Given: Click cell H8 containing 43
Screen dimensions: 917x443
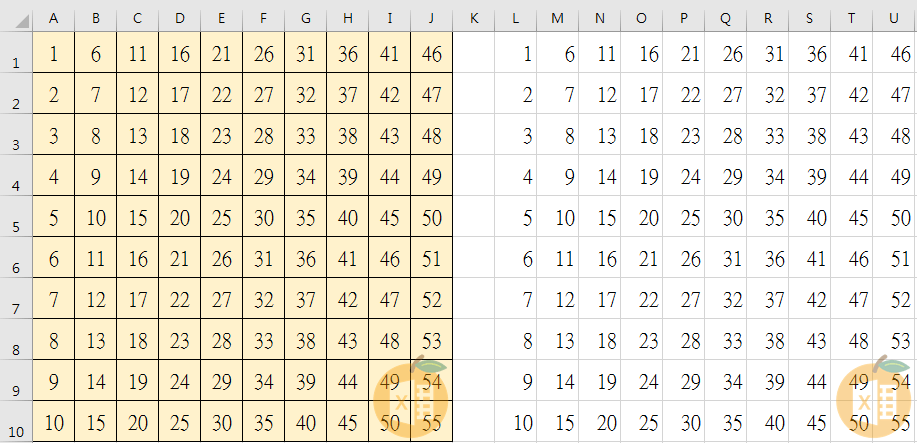Looking at the screenshot, I should pyautogui.click(x=347, y=340).
